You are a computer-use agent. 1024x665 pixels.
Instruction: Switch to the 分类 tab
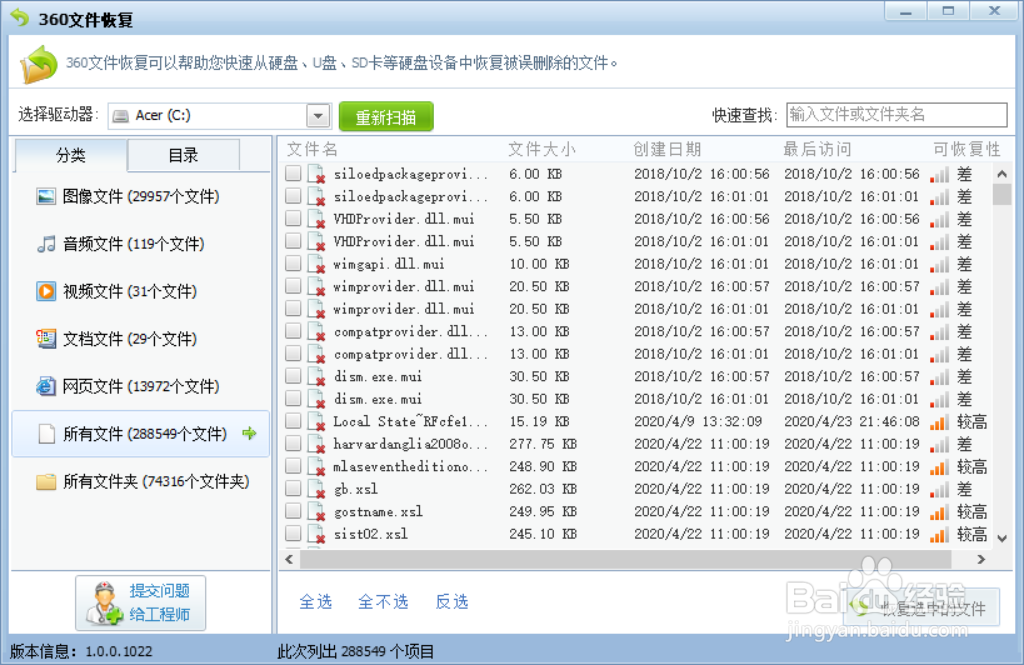70,155
